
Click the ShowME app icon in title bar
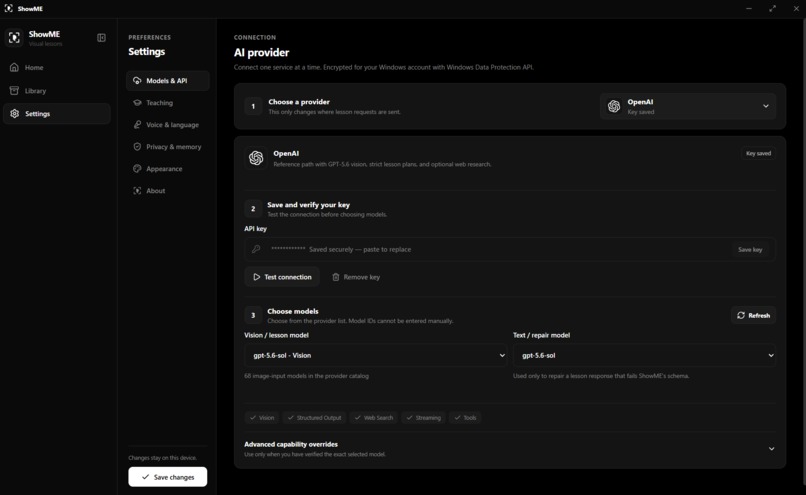pyautogui.click(x=8, y=9)
